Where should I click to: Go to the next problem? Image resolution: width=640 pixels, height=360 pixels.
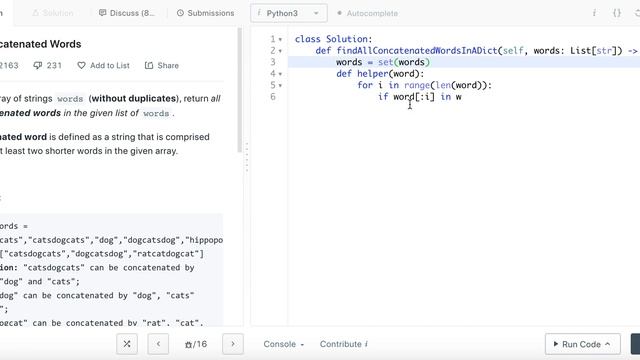point(233,344)
